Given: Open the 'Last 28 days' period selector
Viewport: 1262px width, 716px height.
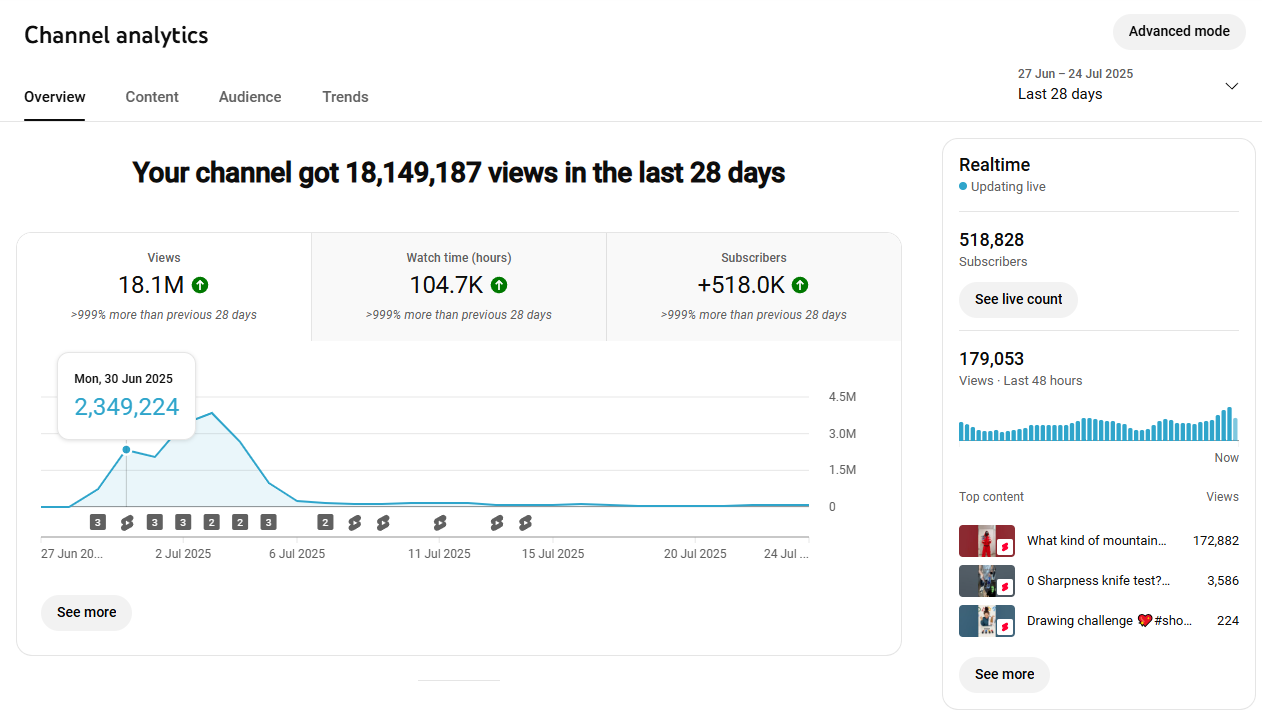Looking at the screenshot, I should point(1060,94).
